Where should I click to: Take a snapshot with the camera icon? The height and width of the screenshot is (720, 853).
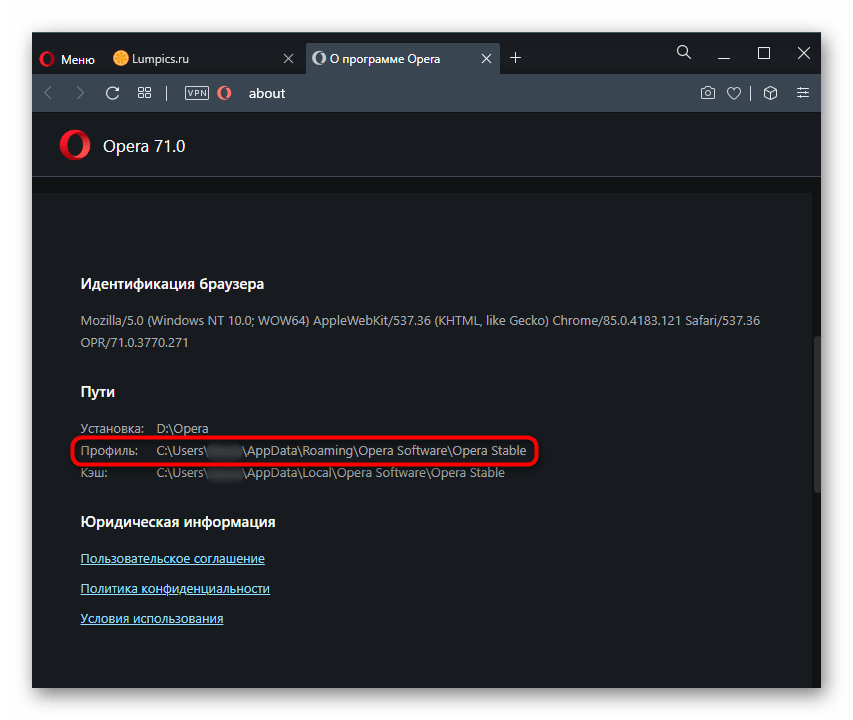click(708, 93)
